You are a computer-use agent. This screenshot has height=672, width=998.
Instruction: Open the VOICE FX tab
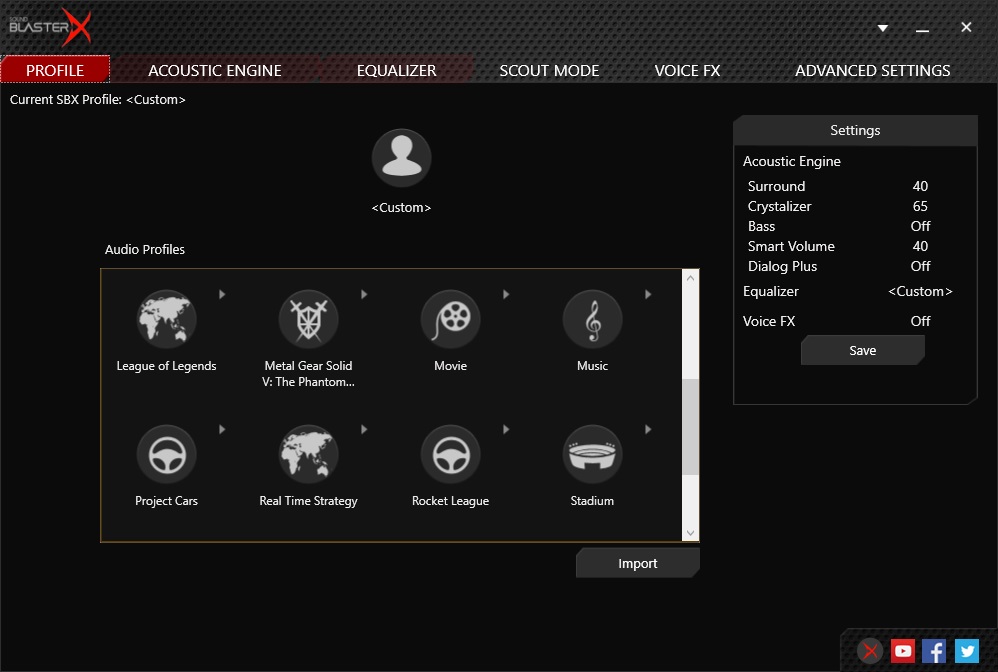(x=687, y=70)
